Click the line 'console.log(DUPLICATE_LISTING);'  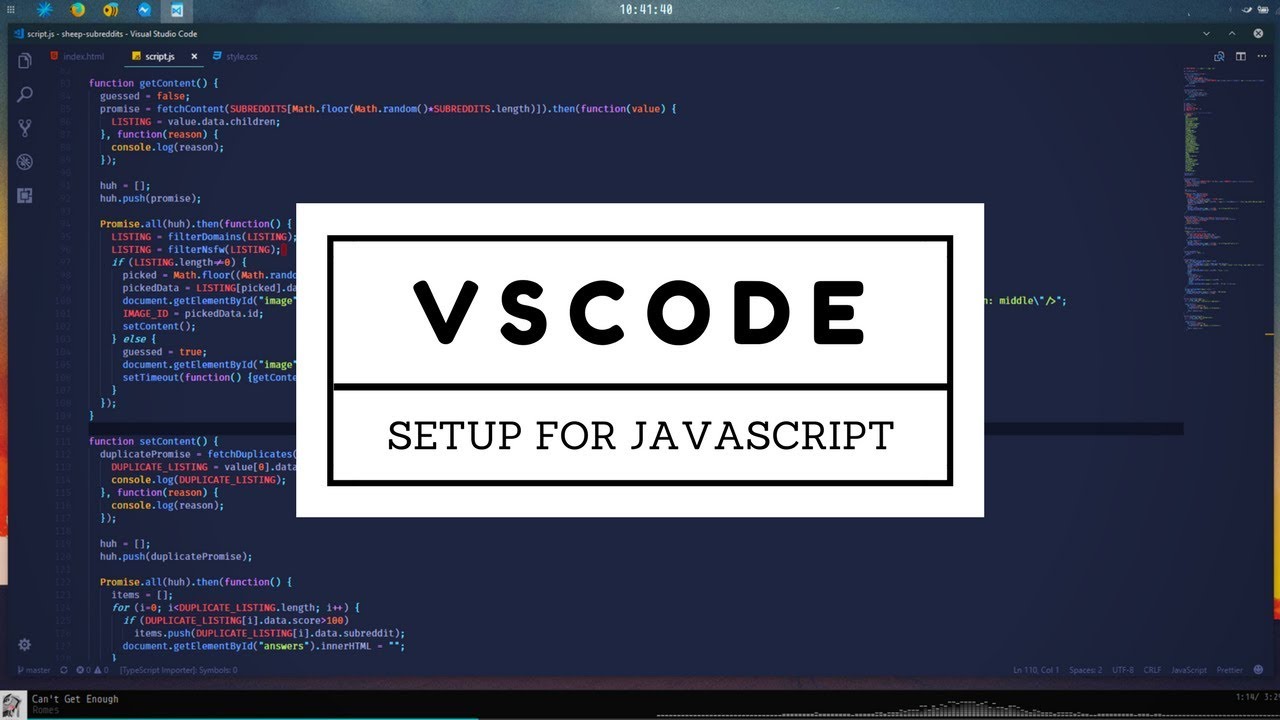[x=199, y=479]
